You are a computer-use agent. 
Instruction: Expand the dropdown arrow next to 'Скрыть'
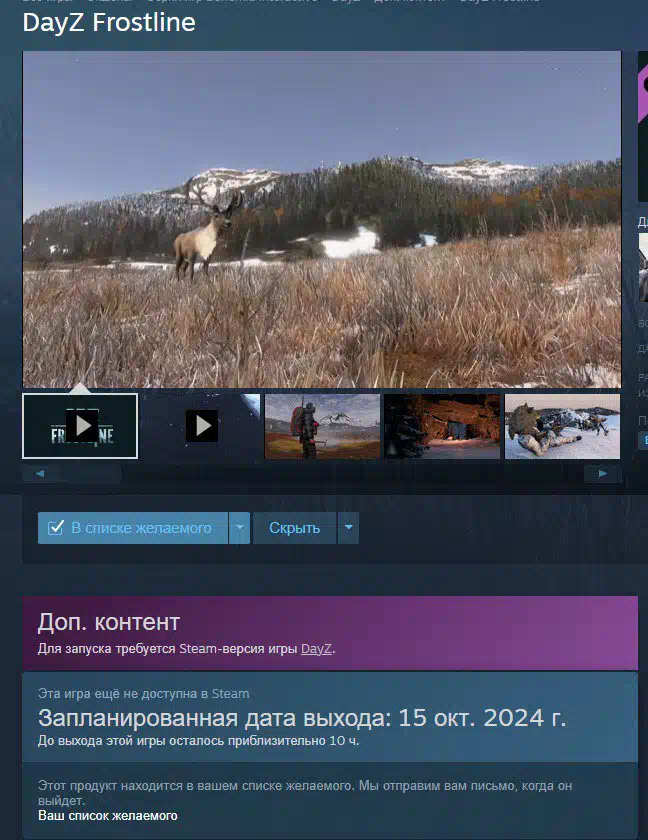[349, 528]
